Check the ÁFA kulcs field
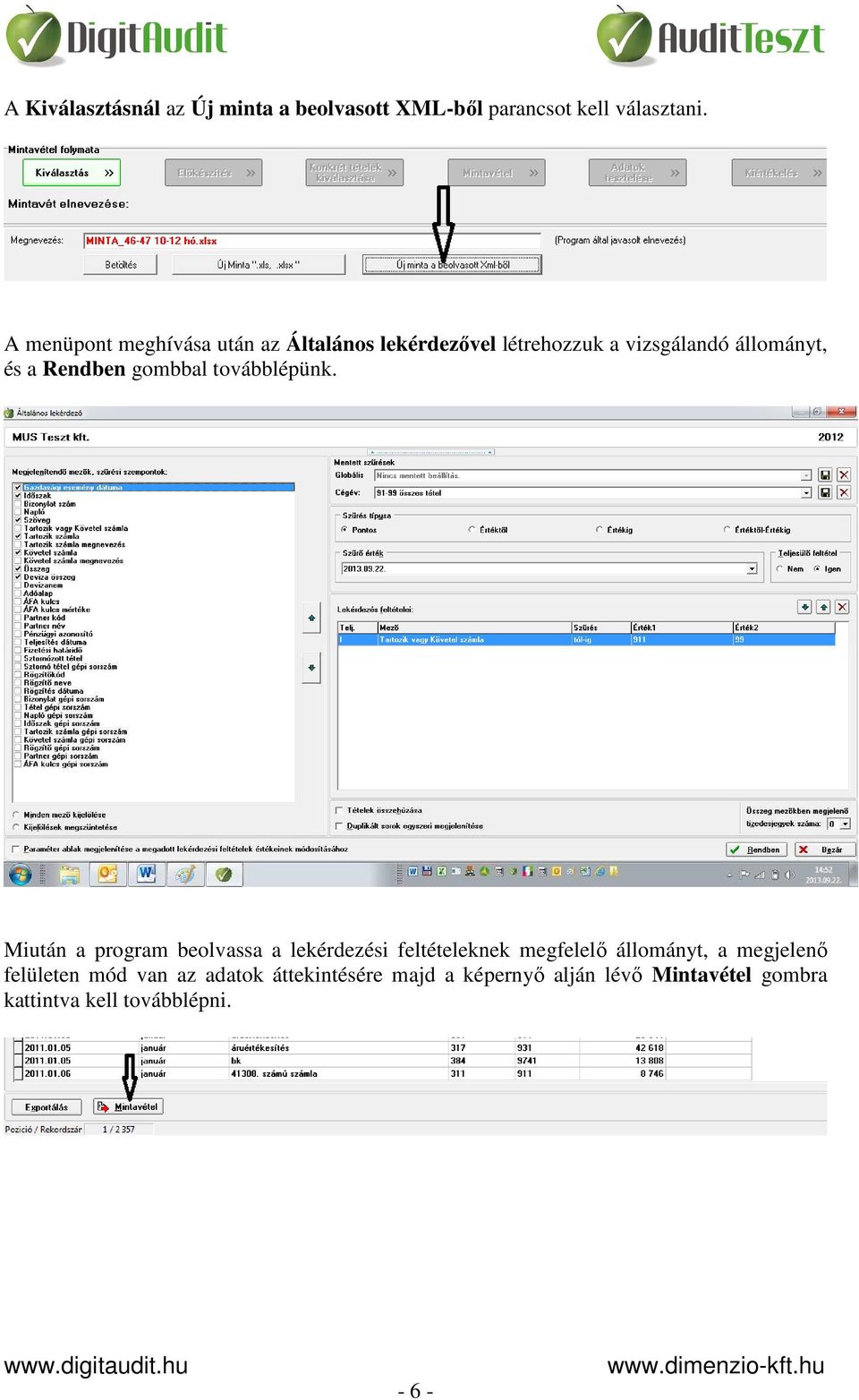 pyautogui.click(x=18, y=602)
